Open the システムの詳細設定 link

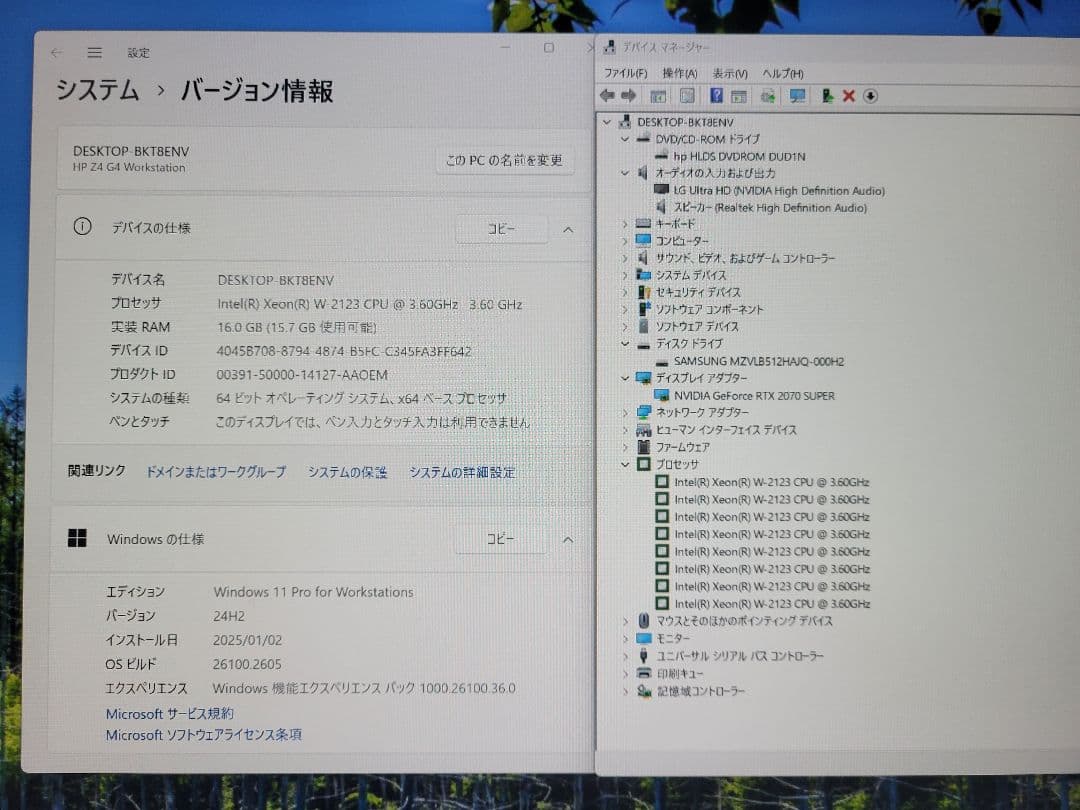click(460, 471)
